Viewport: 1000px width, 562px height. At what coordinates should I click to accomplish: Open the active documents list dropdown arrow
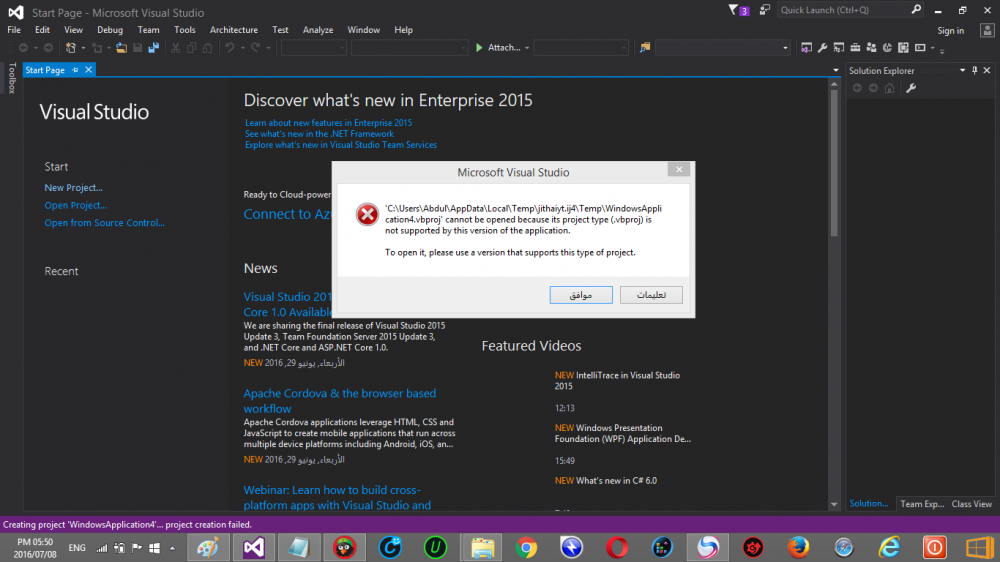[x=835, y=70]
